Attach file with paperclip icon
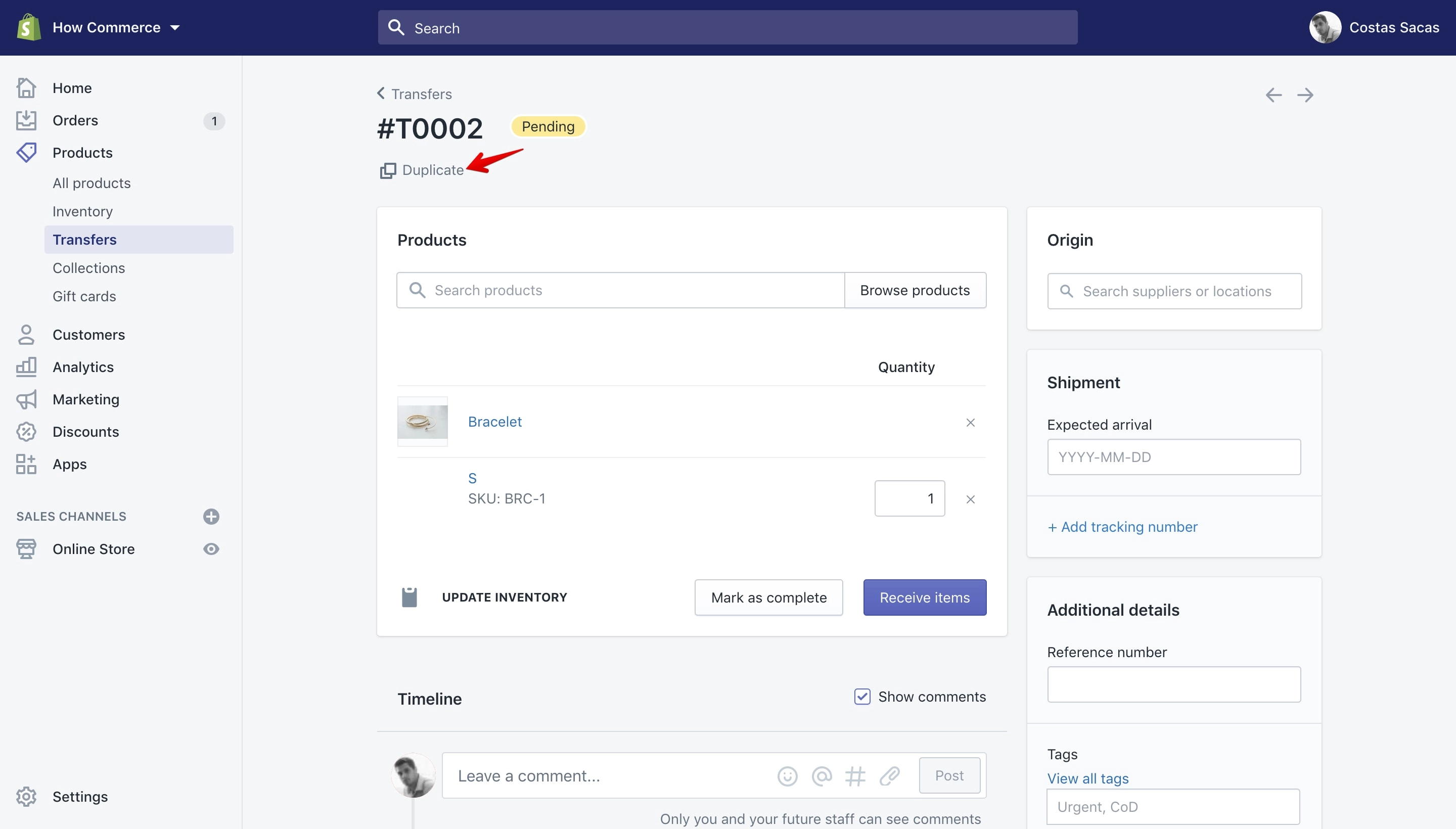 (889, 776)
